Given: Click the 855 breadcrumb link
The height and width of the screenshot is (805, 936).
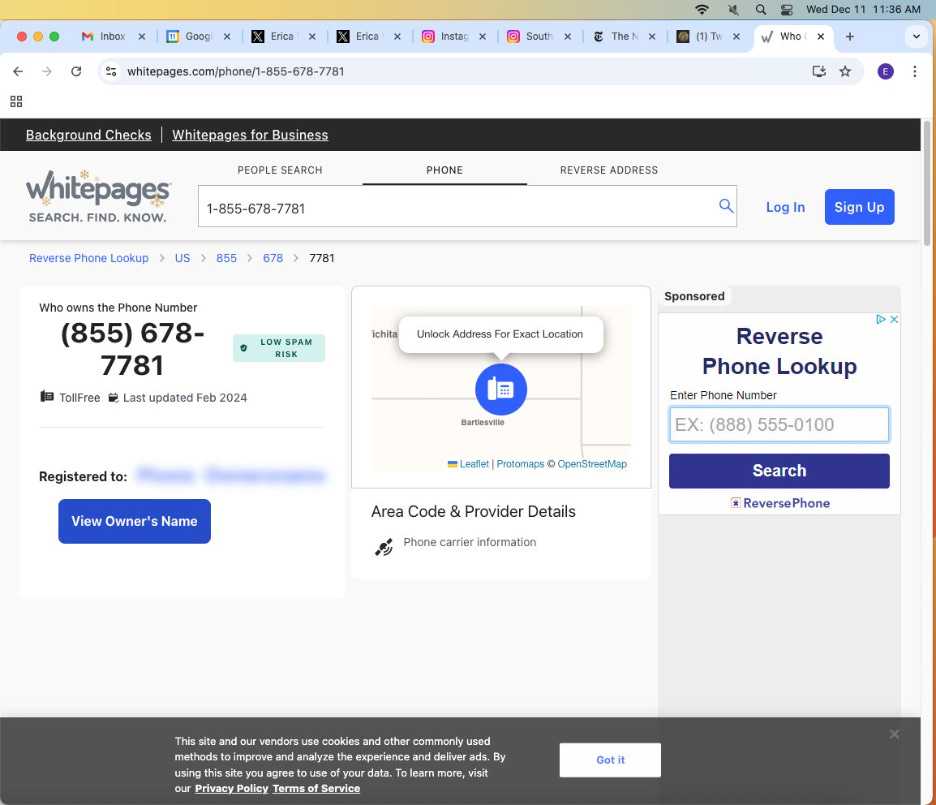Looking at the screenshot, I should (x=226, y=258).
